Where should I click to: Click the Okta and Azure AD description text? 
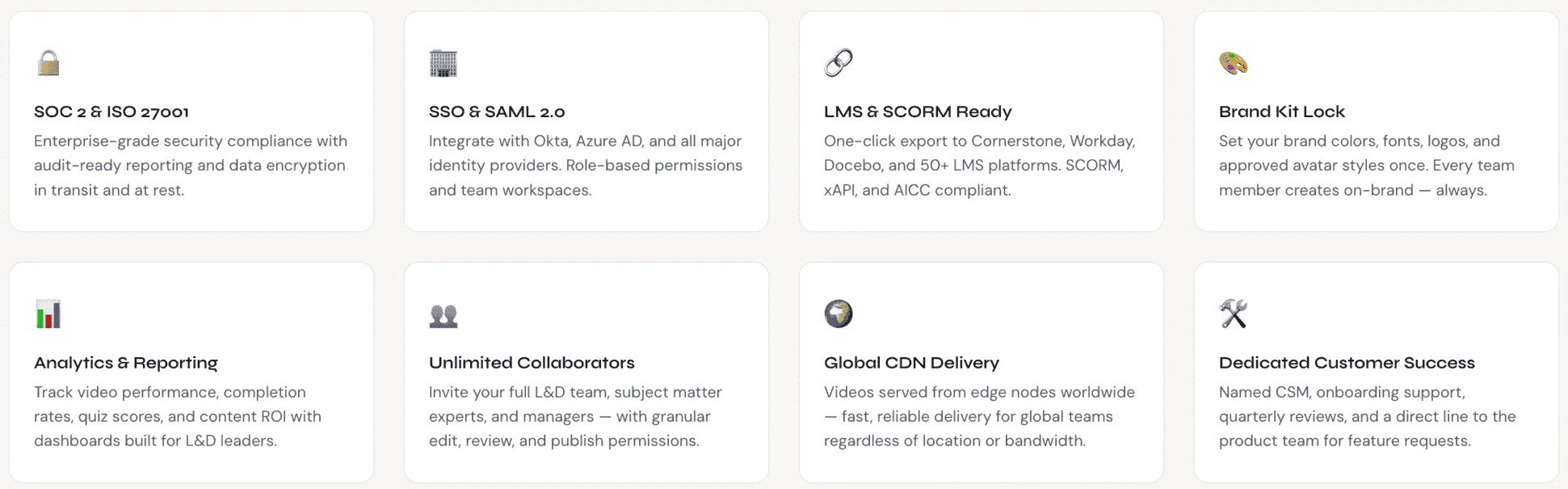[x=586, y=166]
